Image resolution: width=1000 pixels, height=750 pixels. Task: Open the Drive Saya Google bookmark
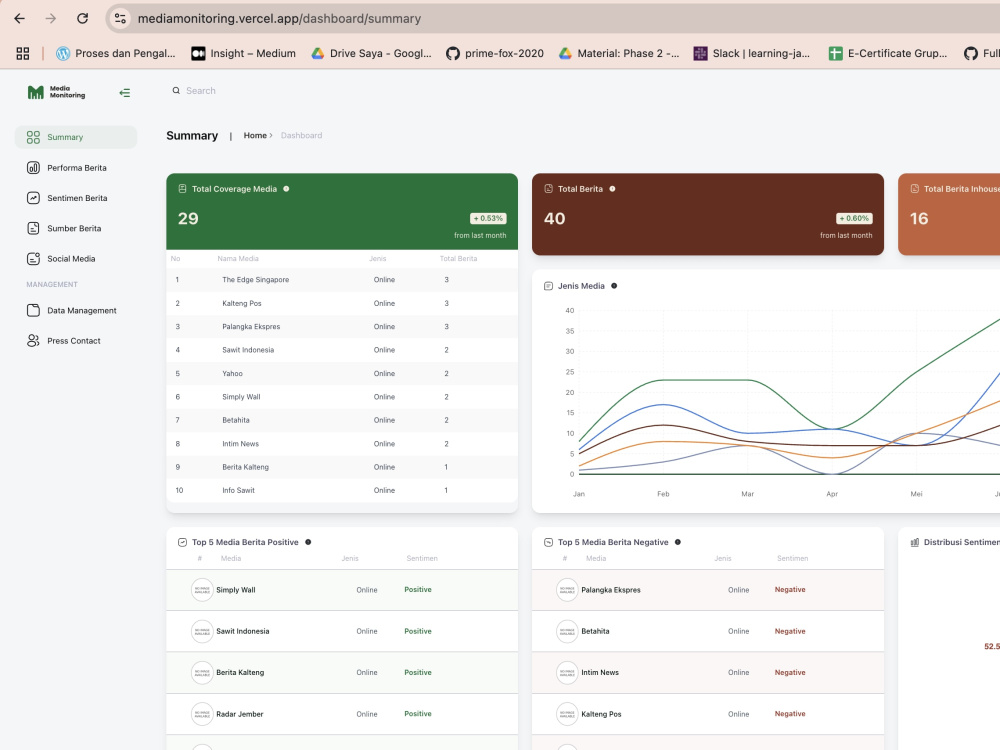pos(371,54)
